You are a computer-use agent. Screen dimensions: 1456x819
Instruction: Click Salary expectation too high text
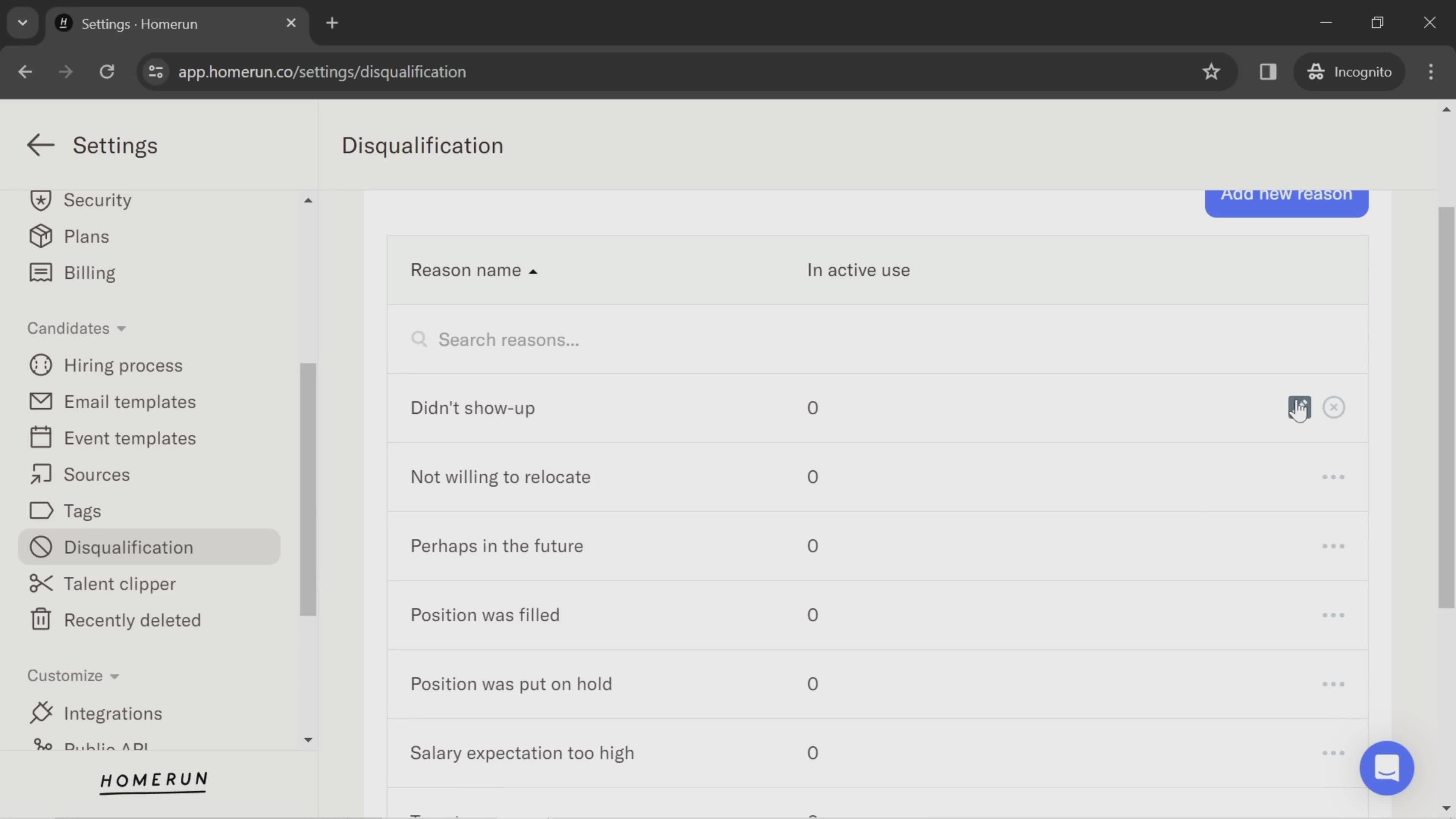click(x=522, y=753)
